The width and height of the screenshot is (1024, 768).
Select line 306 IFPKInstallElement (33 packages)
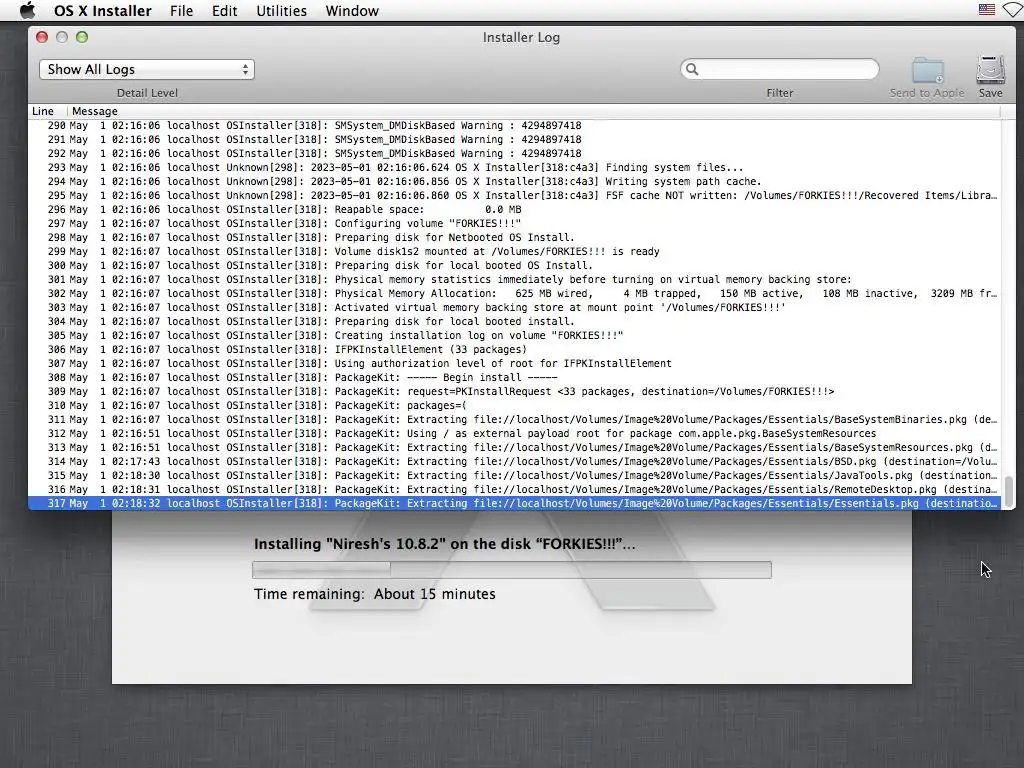coord(514,349)
